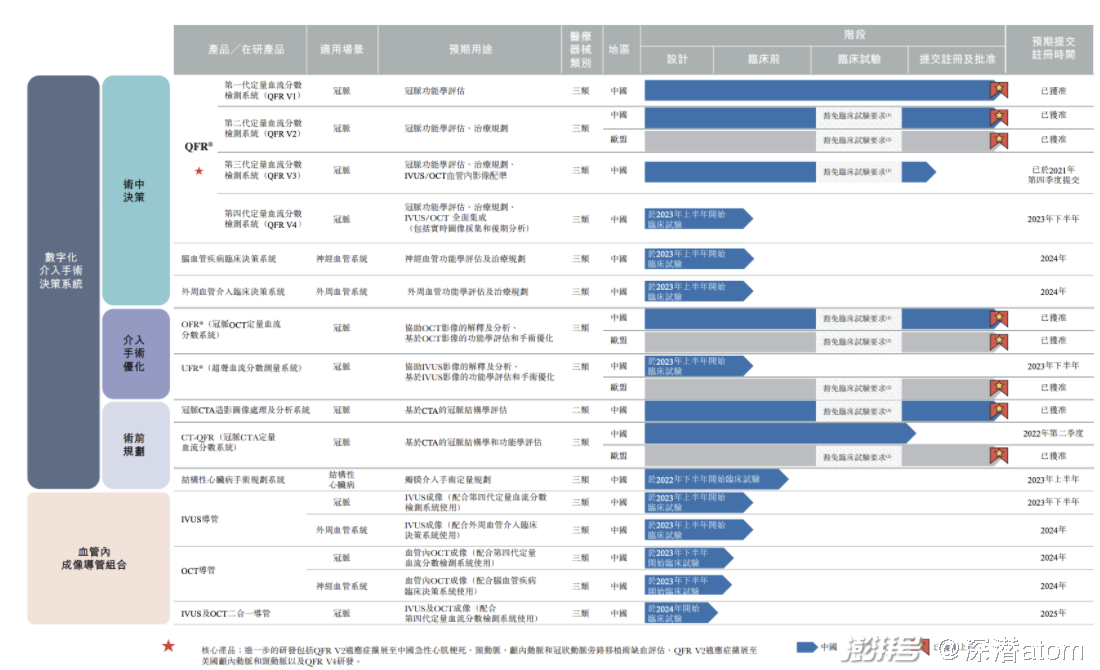Click the flag icon in UFR 歐盟 row

(999, 387)
